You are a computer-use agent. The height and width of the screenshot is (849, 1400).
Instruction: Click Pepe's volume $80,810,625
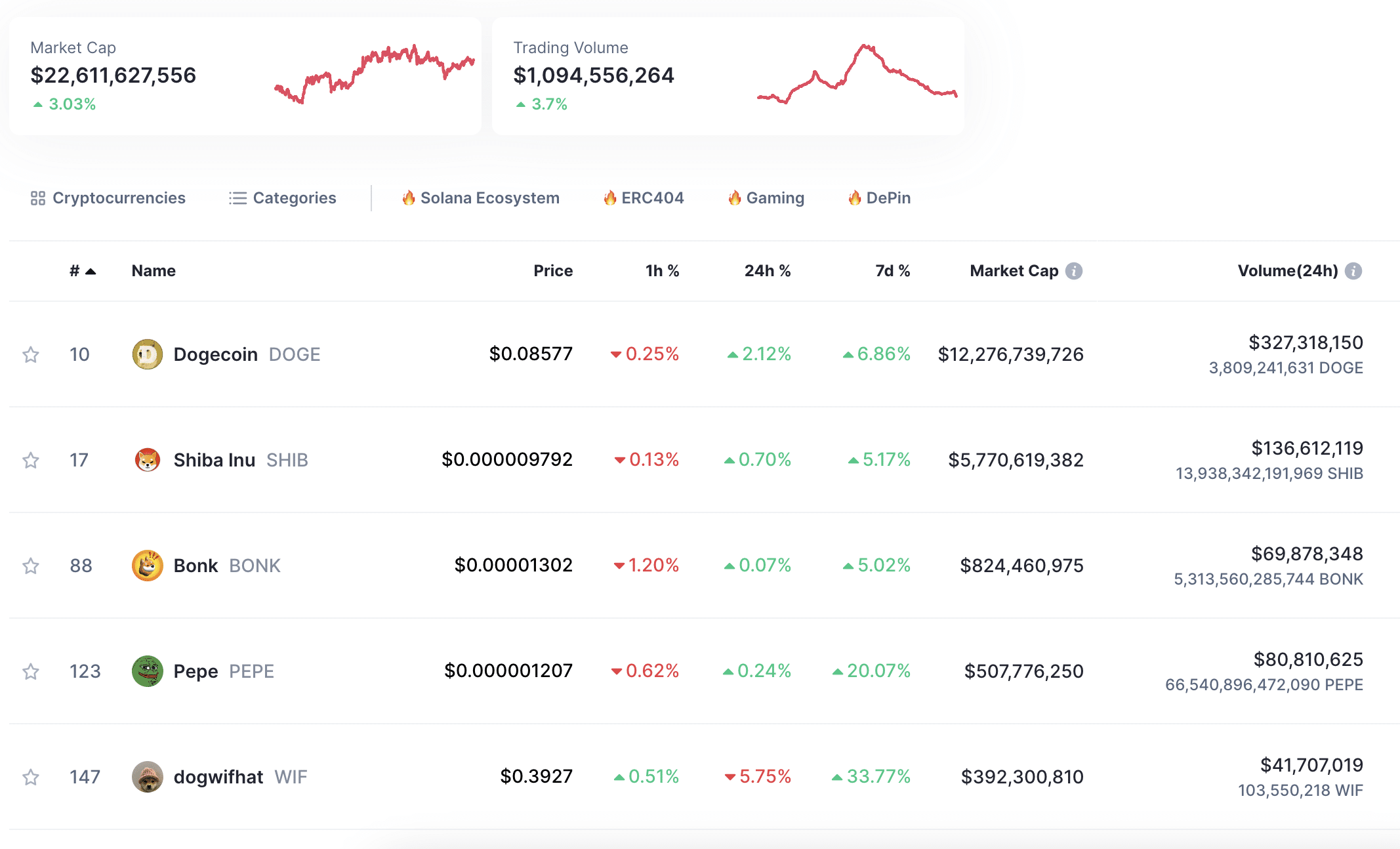click(x=1309, y=659)
